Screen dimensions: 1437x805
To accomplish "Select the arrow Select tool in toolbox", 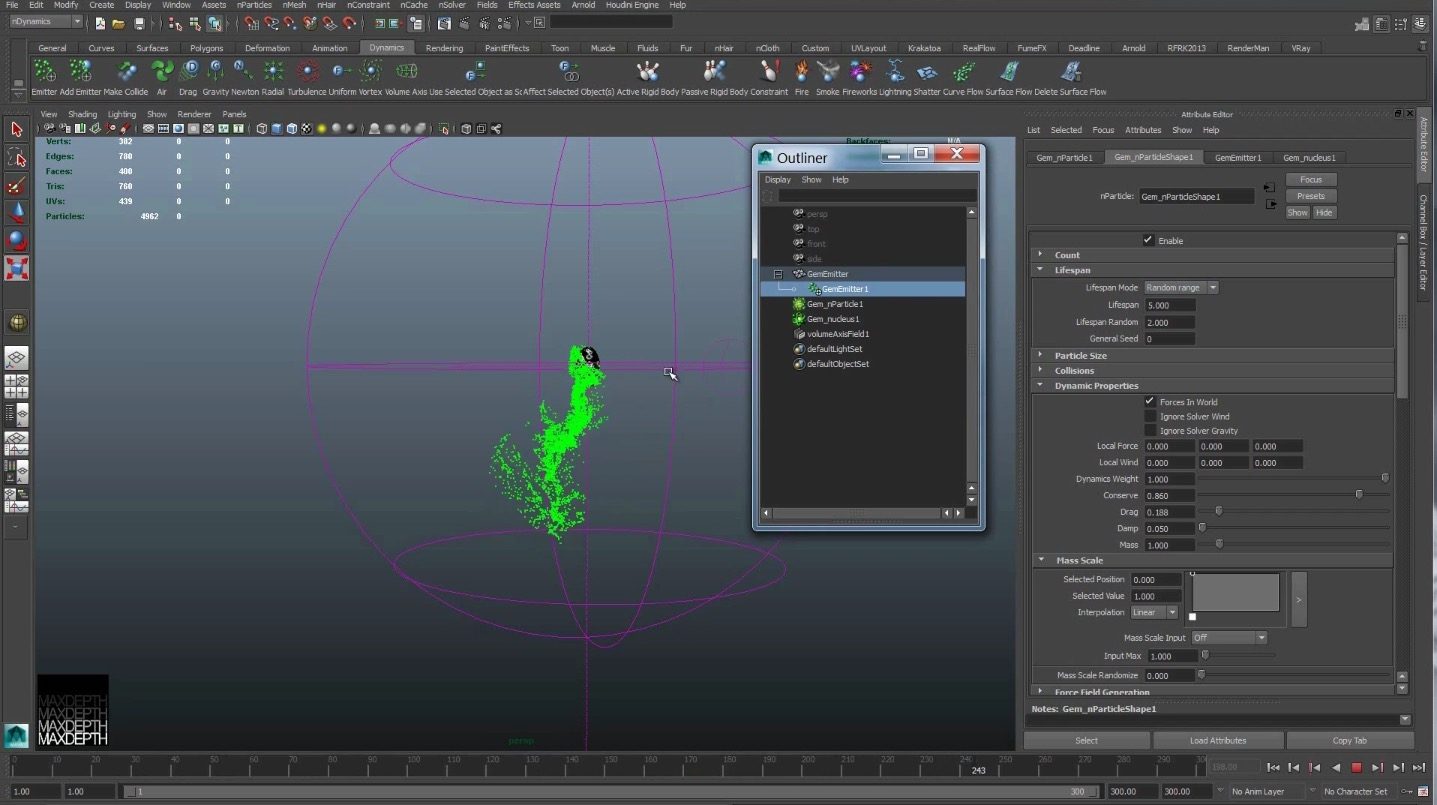I will tap(16, 129).
